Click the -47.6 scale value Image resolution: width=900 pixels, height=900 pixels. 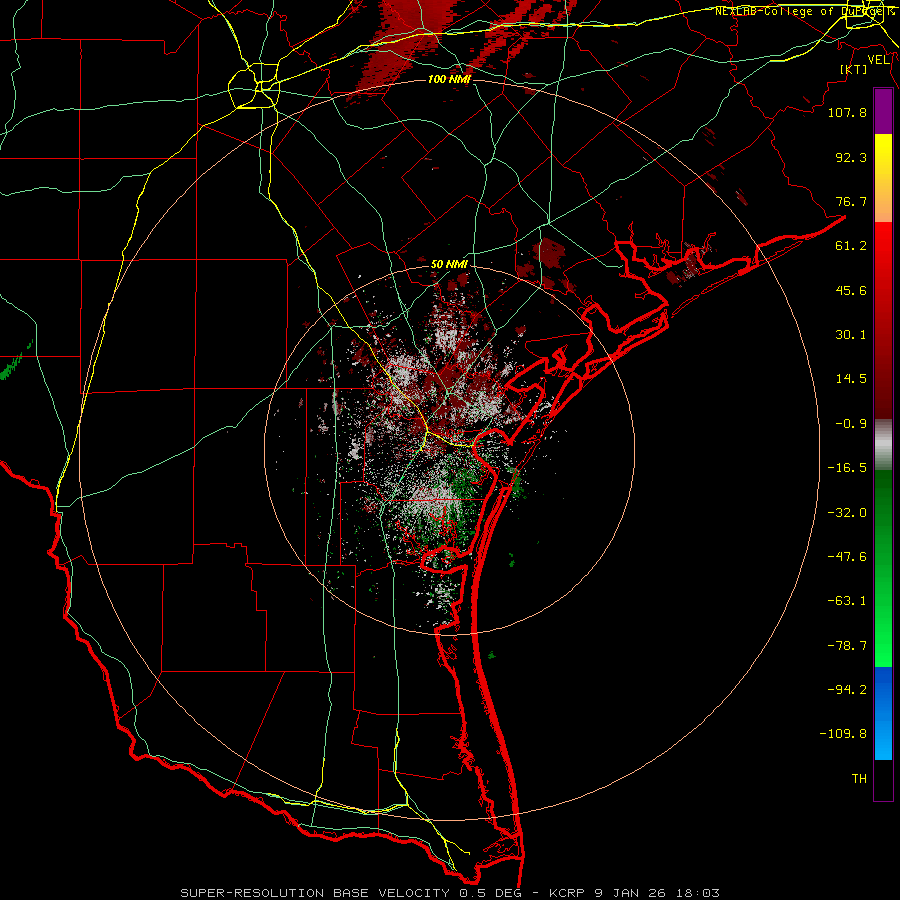[847, 557]
